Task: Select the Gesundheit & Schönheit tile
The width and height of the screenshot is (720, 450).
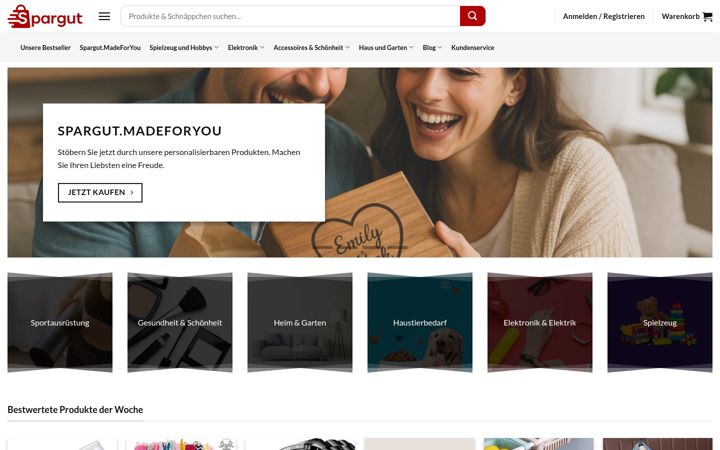Action: point(180,322)
